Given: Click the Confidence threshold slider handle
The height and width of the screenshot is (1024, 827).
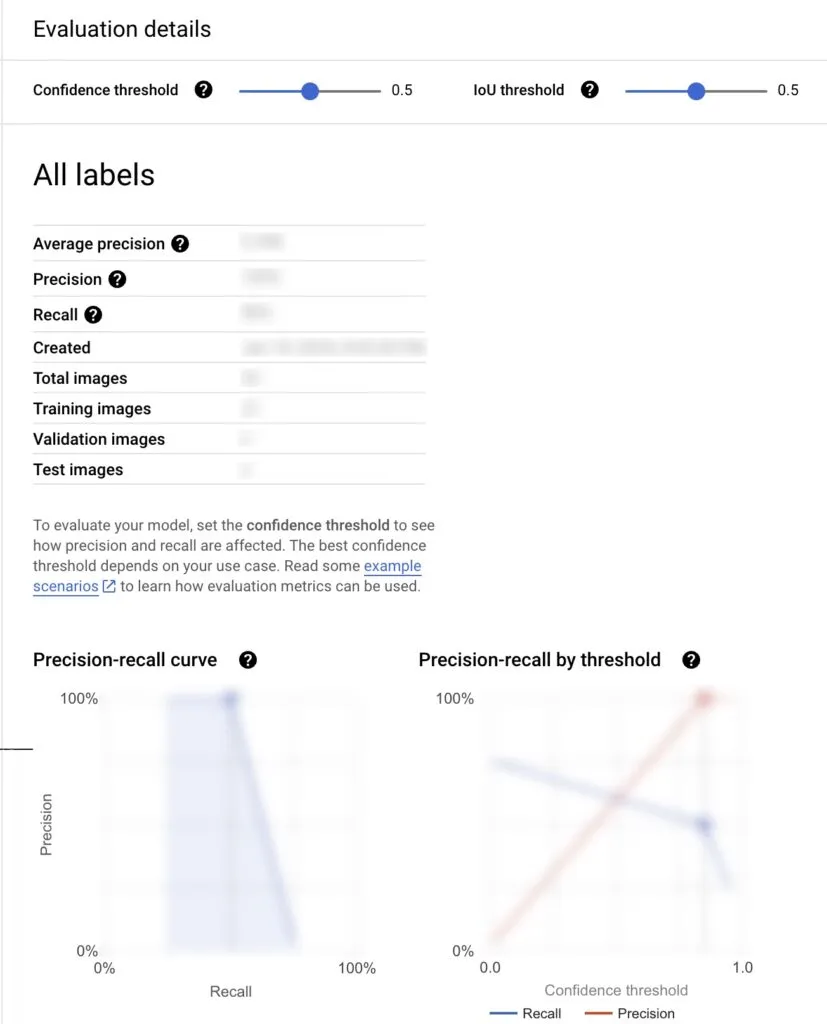Looking at the screenshot, I should tap(310, 91).
